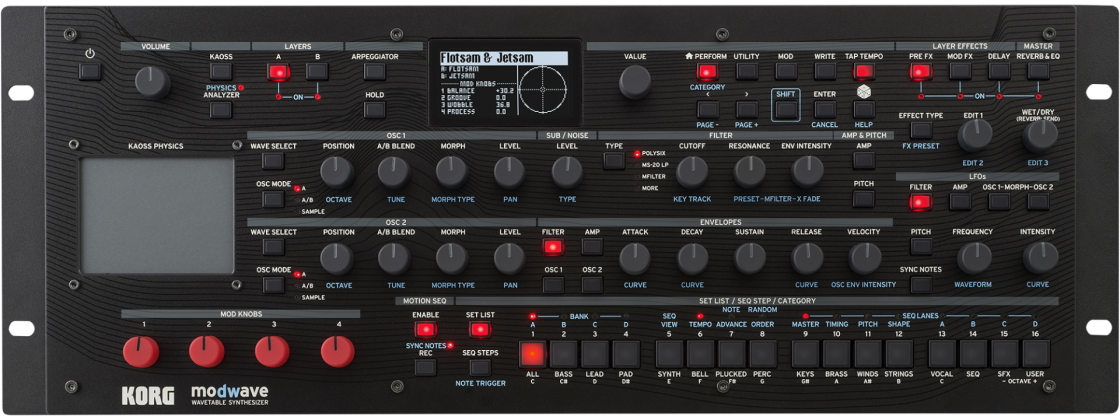Screen dimensions: 1120x420
Task: Click the VALUE knob
Action: coord(635,82)
